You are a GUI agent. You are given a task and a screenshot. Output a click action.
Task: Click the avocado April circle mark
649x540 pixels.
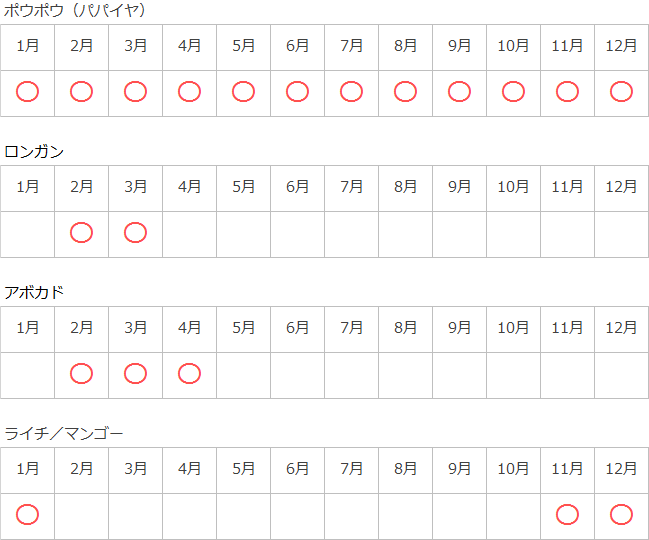click(189, 374)
